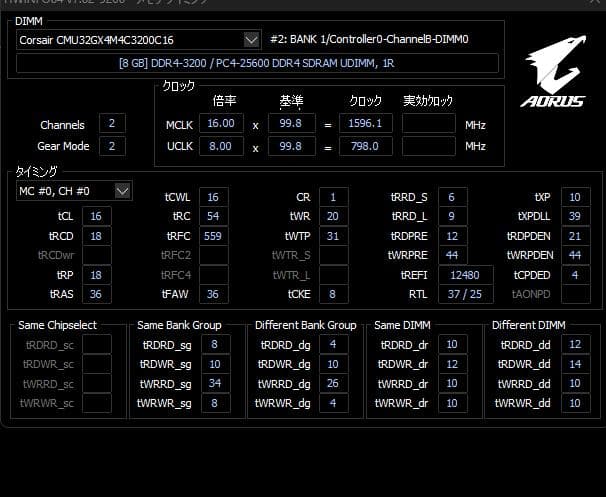
Task: Click the empty MCLK effective clock field
Action: click(x=429, y=124)
